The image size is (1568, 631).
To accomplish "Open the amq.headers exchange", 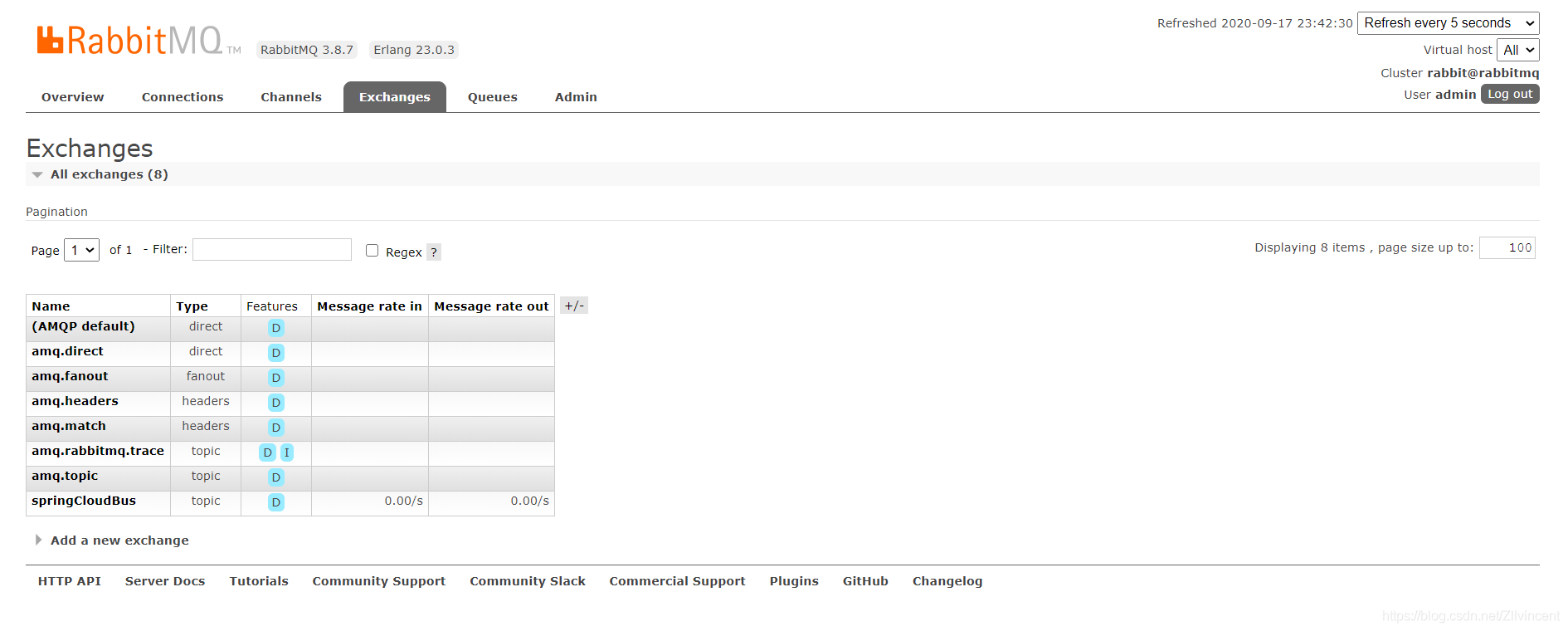I will [75, 401].
